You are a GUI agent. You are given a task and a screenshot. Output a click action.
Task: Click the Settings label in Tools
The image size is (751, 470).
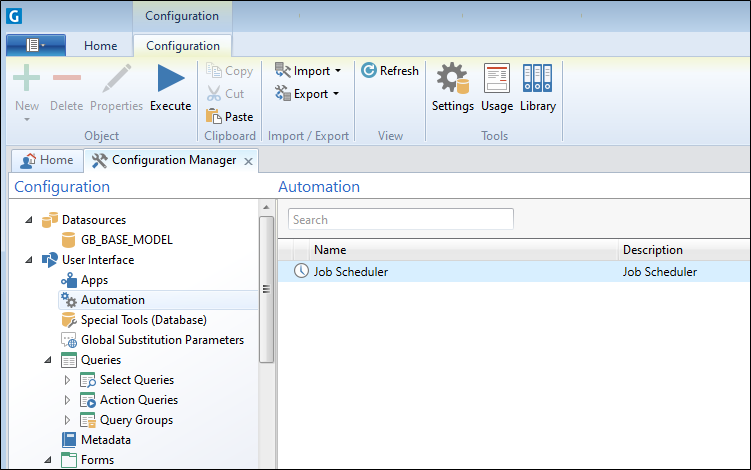(x=453, y=106)
